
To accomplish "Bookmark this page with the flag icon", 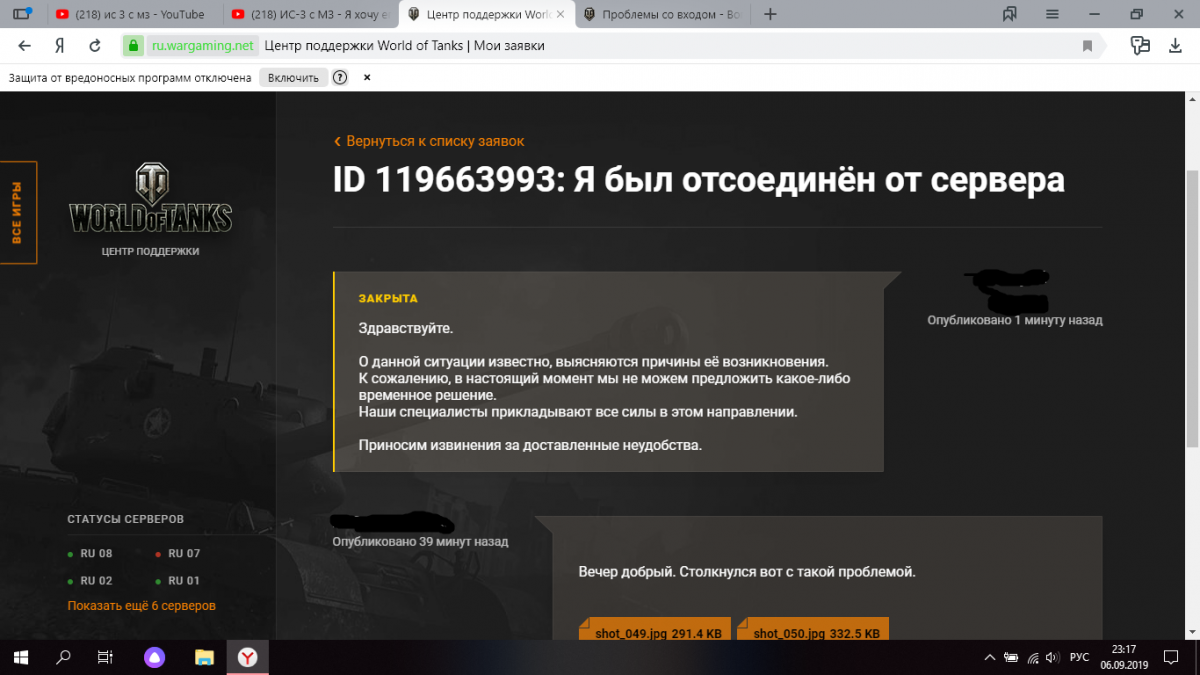I will [1087, 46].
